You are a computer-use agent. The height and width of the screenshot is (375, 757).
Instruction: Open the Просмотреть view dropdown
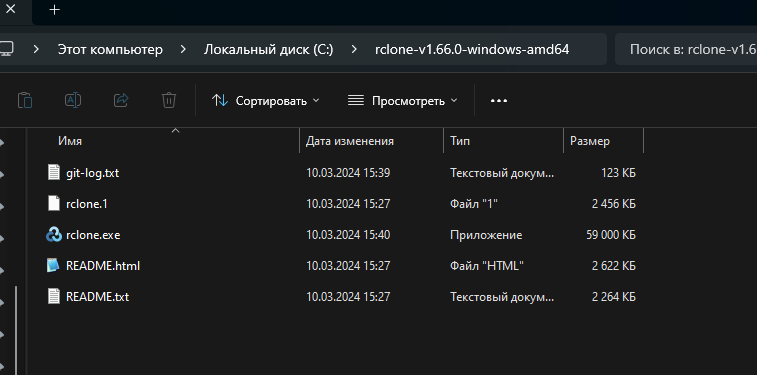(402, 100)
